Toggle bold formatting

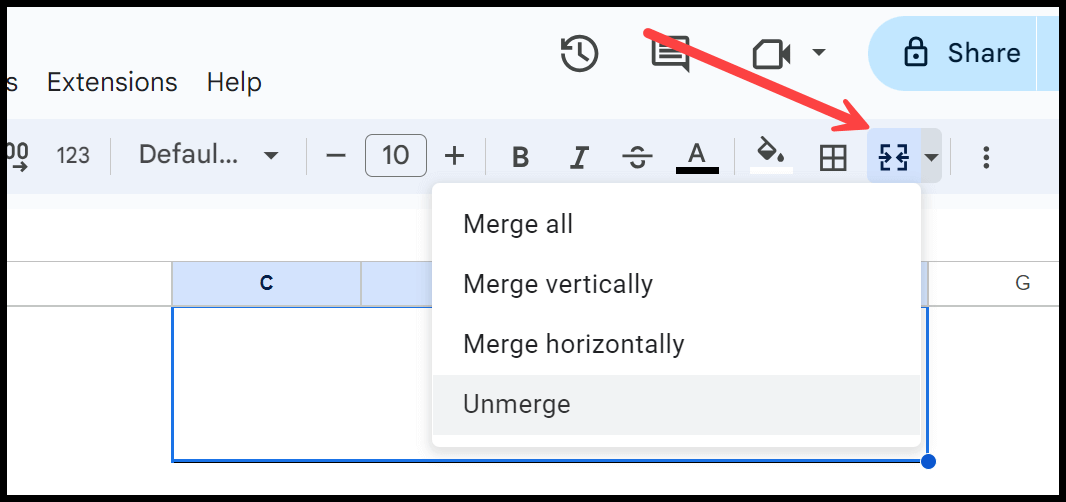(520, 157)
